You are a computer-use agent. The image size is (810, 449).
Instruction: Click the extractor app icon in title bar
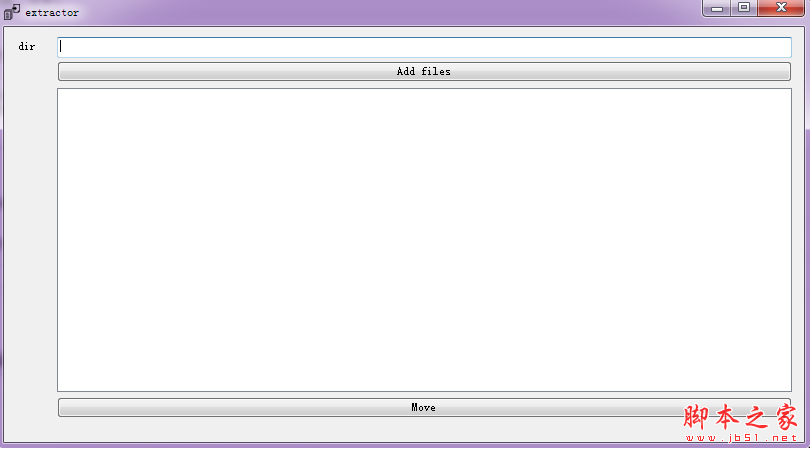(12, 12)
